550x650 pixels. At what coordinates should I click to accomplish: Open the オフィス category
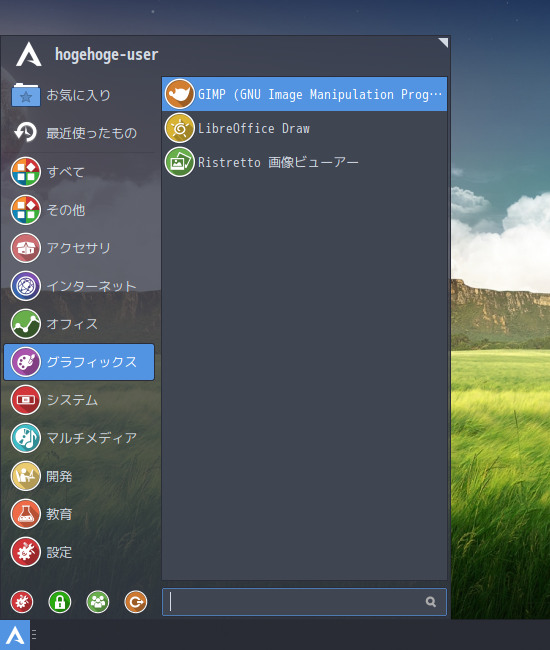(79, 324)
